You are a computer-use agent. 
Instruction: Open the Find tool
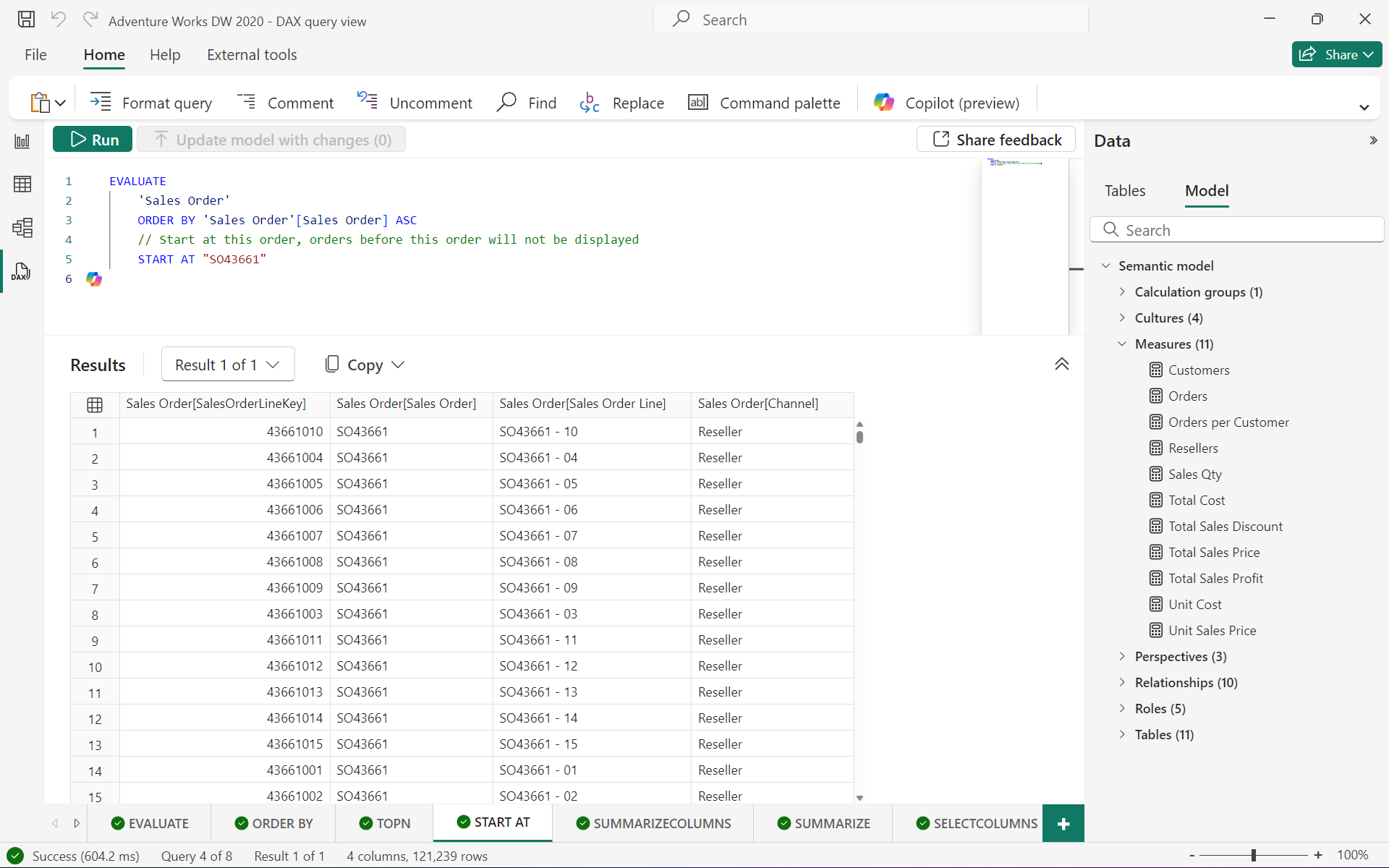click(527, 102)
